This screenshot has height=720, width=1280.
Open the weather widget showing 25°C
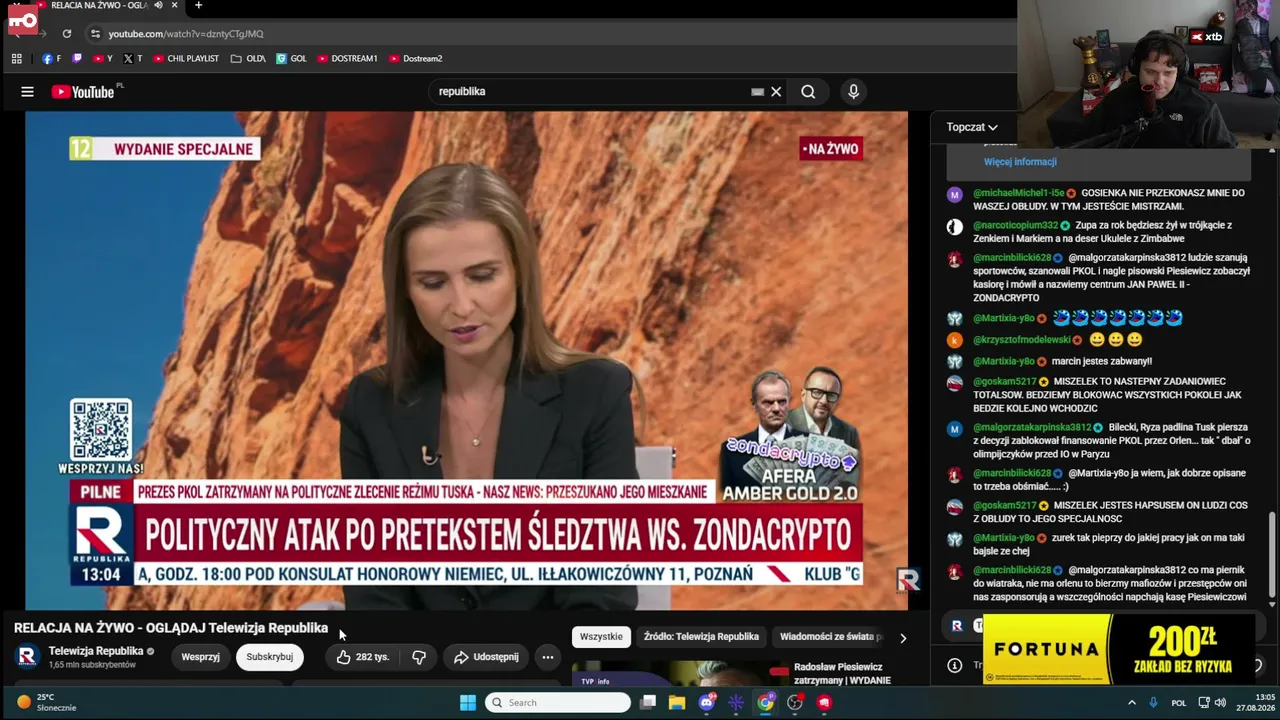(45, 702)
